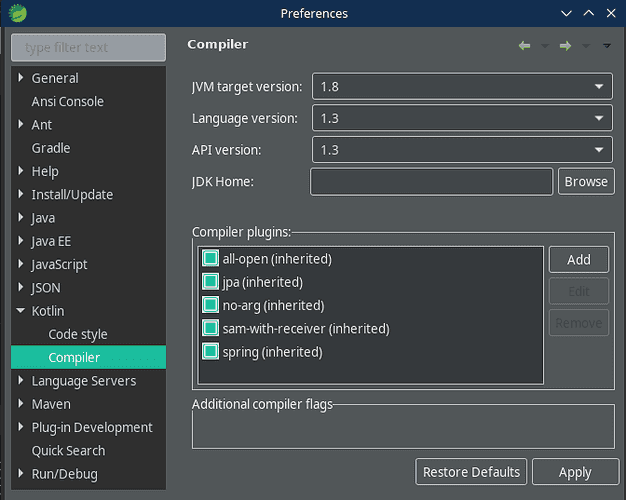
Task: Open the forward history dropdown arrow
Action: click(x=585, y=46)
